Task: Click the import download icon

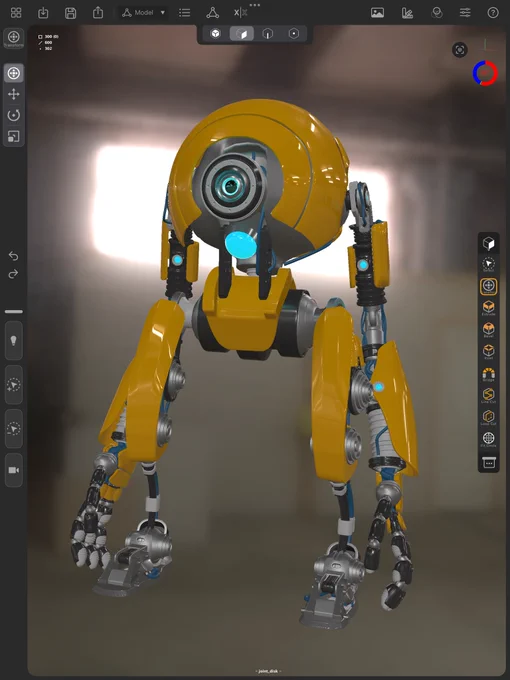Action: click(43, 13)
